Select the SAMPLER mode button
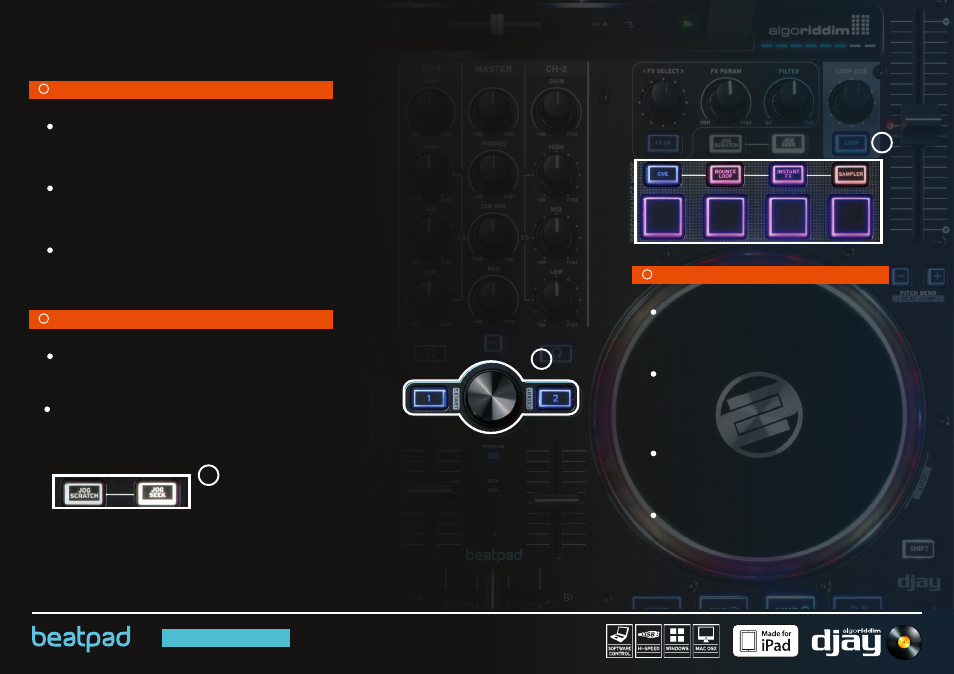Image resolution: width=954 pixels, height=674 pixels. click(851, 174)
